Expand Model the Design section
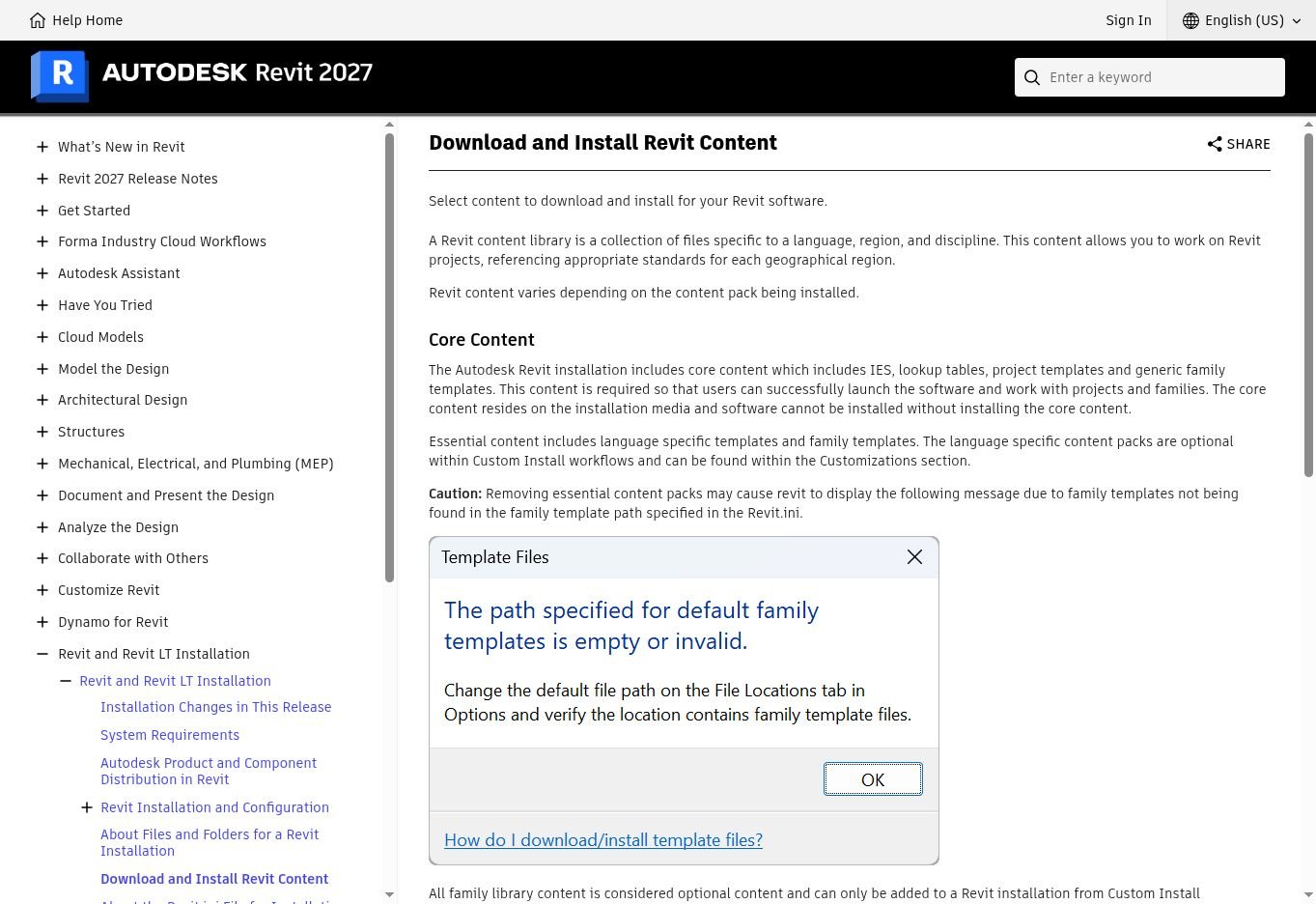 (x=42, y=369)
